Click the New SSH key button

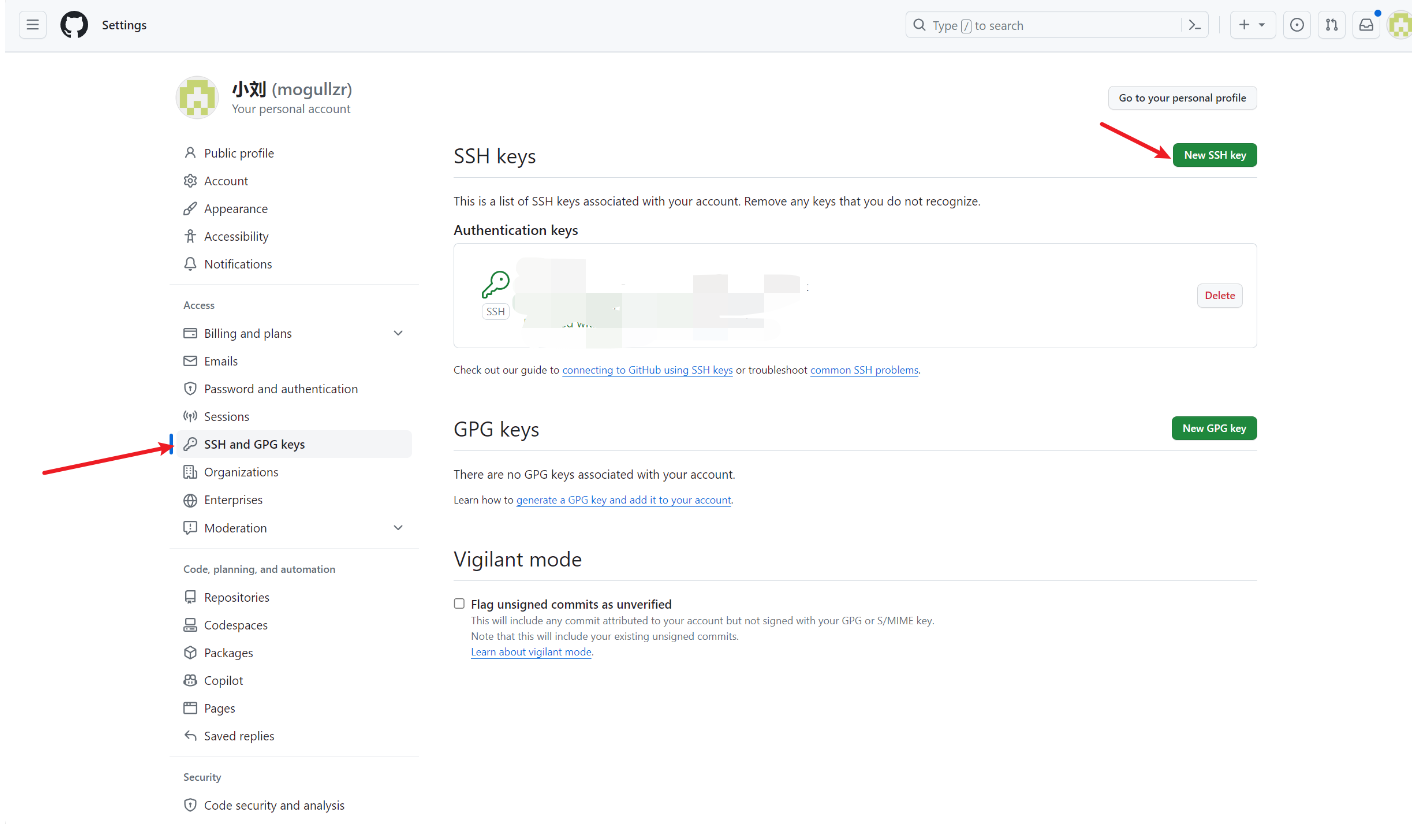point(1214,155)
